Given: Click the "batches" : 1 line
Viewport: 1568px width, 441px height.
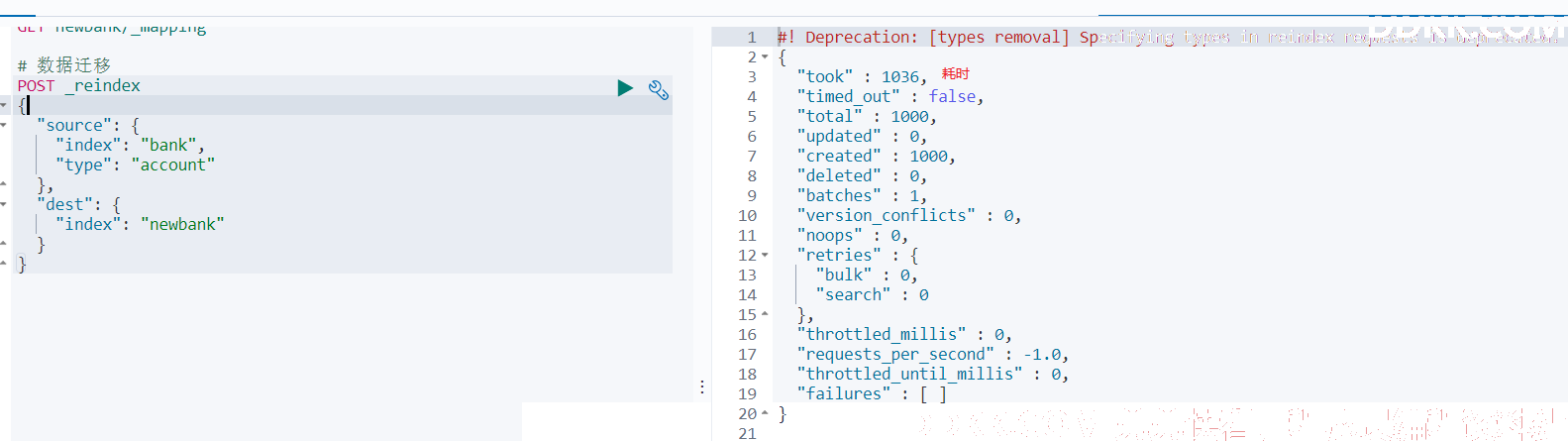Looking at the screenshot, I should click(862, 195).
